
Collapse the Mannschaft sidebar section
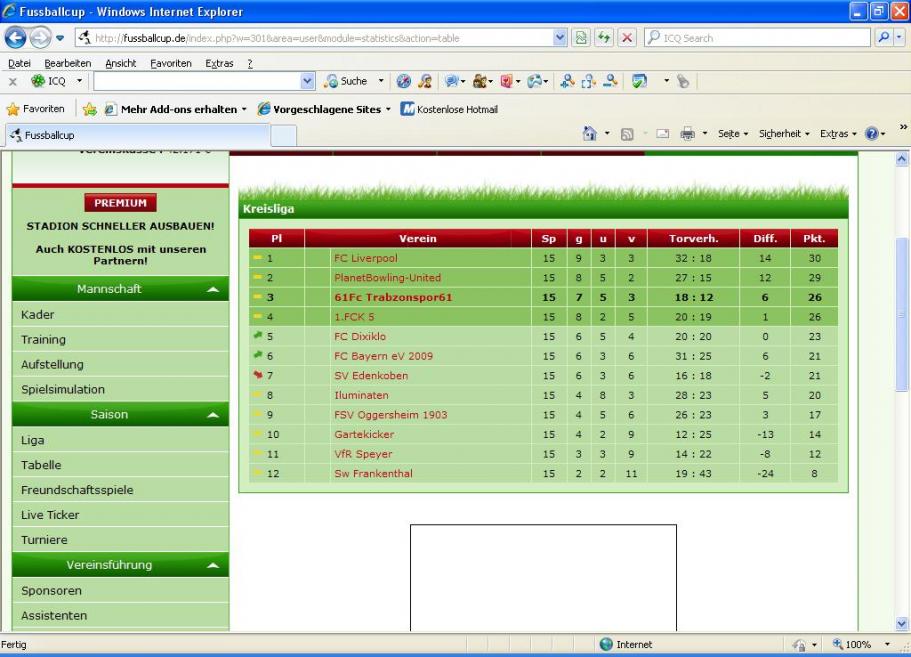click(x=212, y=289)
